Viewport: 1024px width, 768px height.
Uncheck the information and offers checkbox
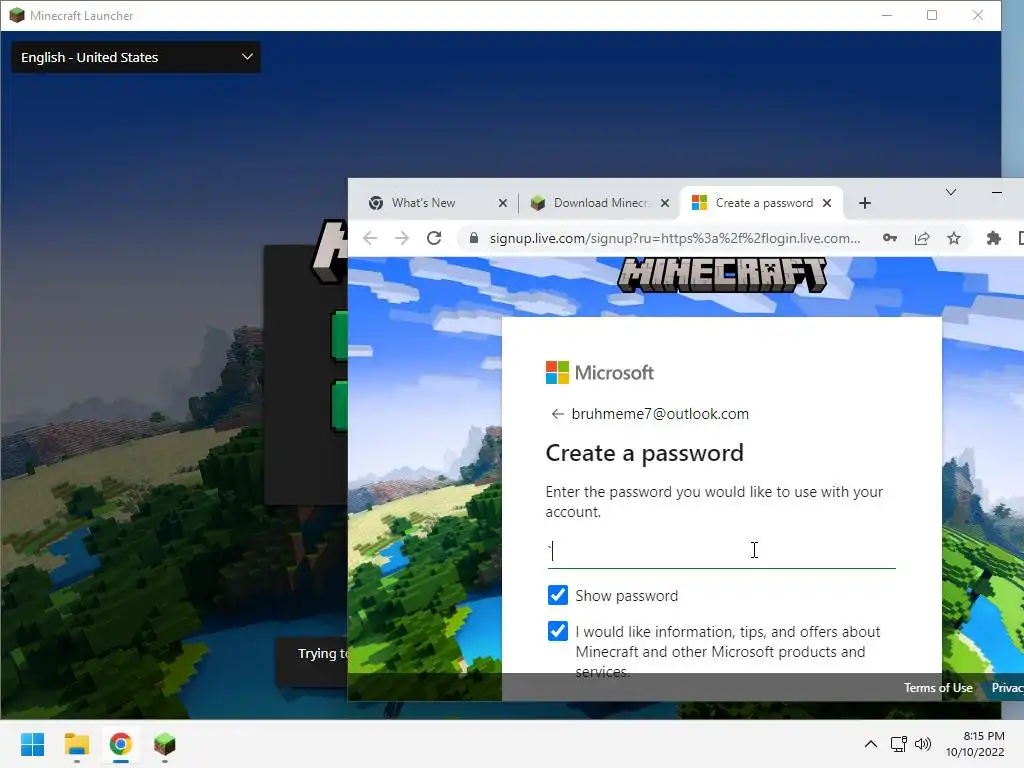pyautogui.click(x=558, y=631)
